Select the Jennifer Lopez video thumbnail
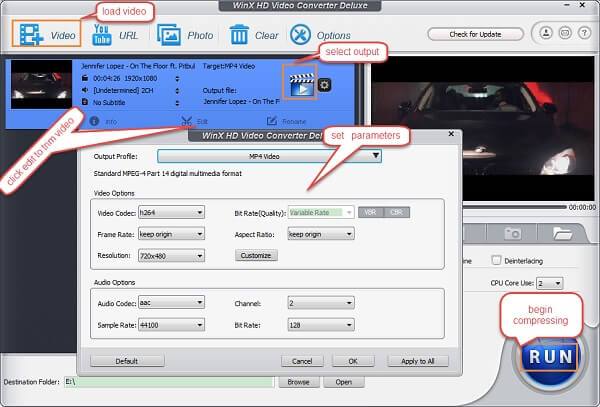This screenshot has height=407, width=600. coord(41,85)
